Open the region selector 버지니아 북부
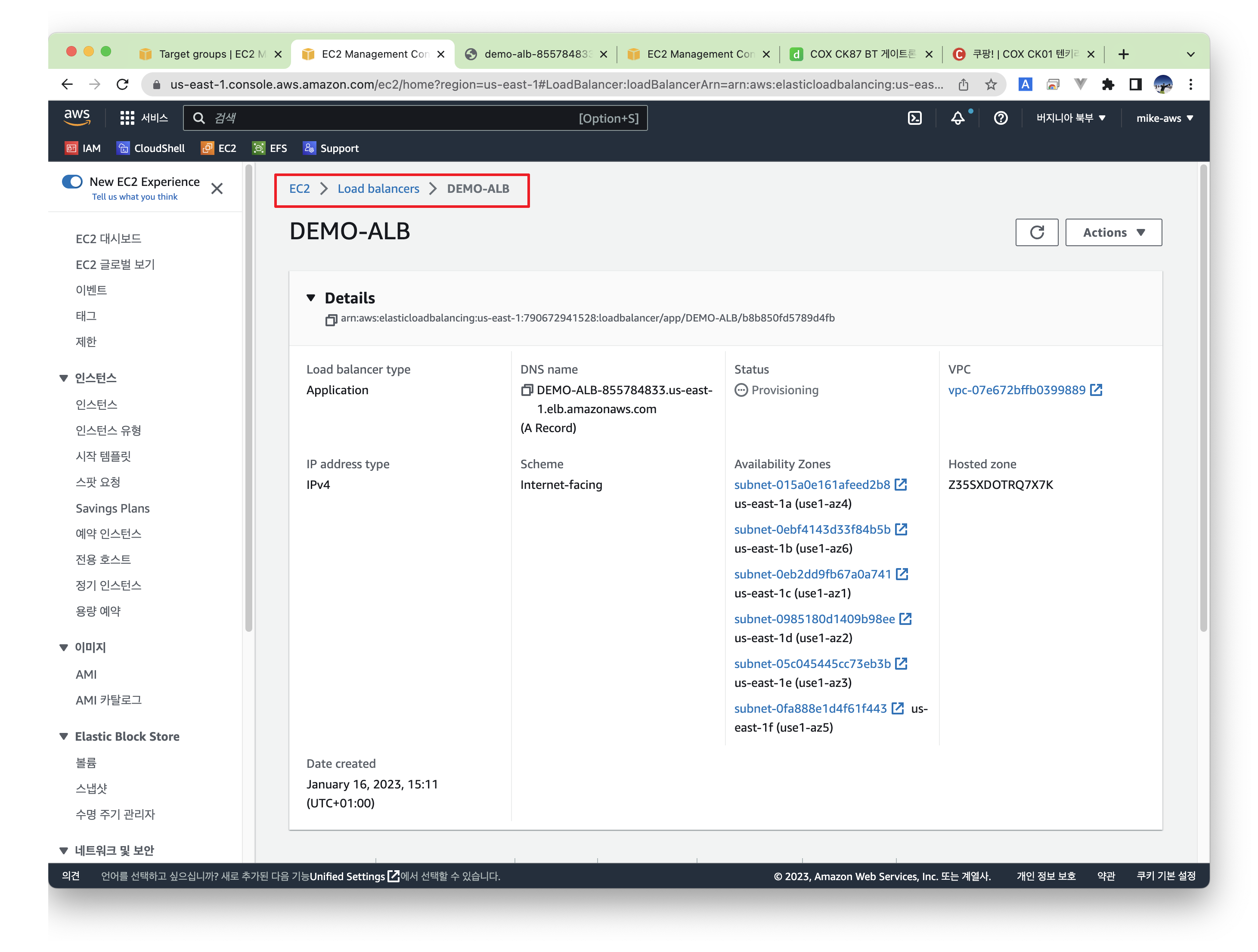The width and height of the screenshot is (1258, 952). coord(1070,118)
